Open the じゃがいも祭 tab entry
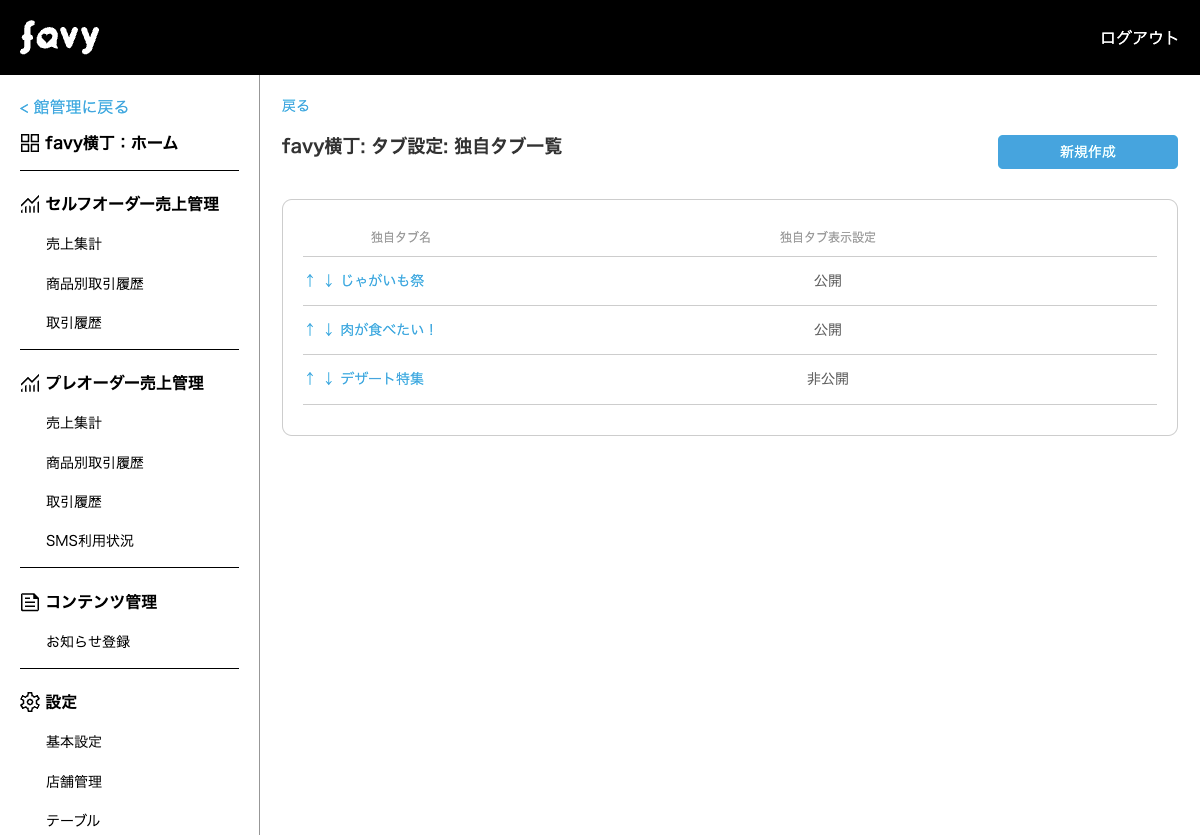 pyautogui.click(x=382, y=281)
